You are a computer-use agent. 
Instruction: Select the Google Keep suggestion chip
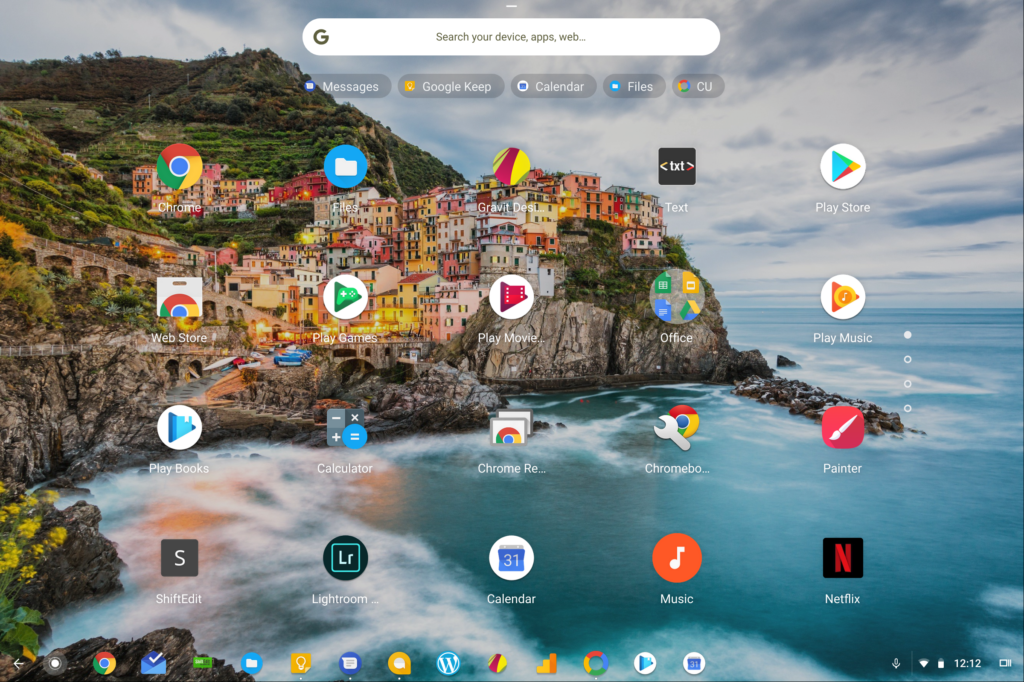[x=447, y=87]
